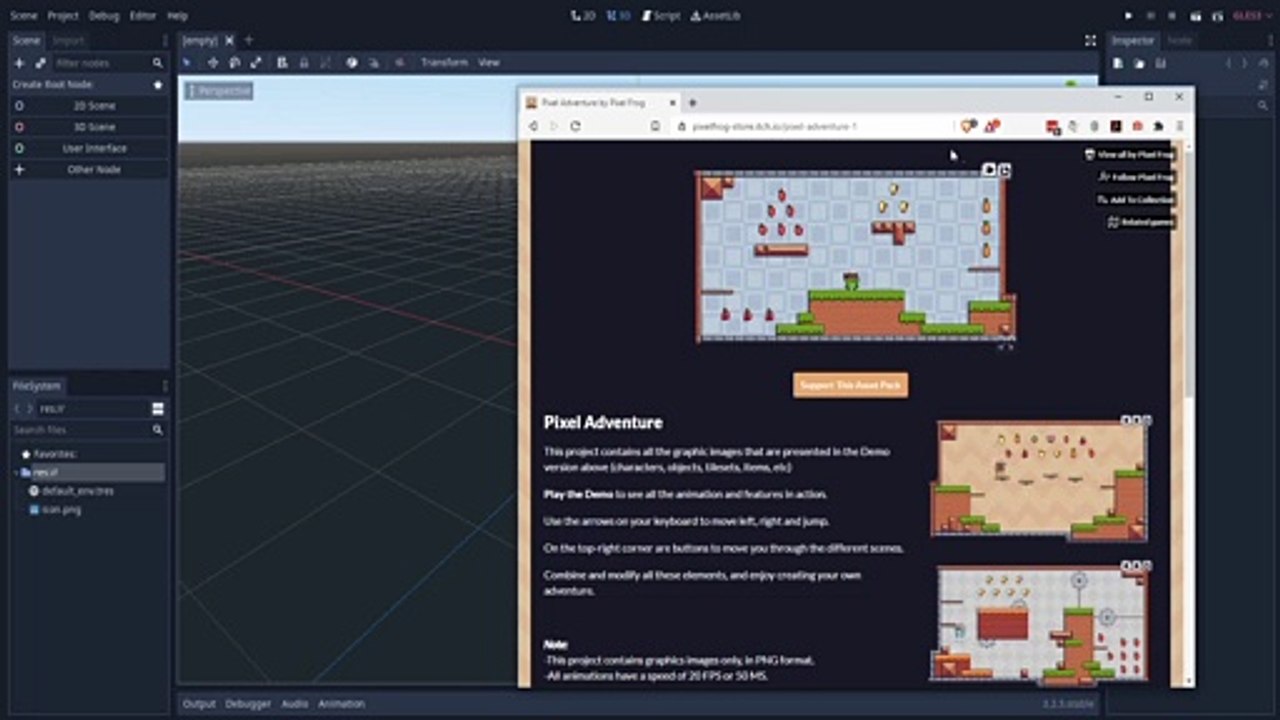Screen dimensions: 1280x720
Task: Create a new resource in Inspector
Action: point(1118,63)
